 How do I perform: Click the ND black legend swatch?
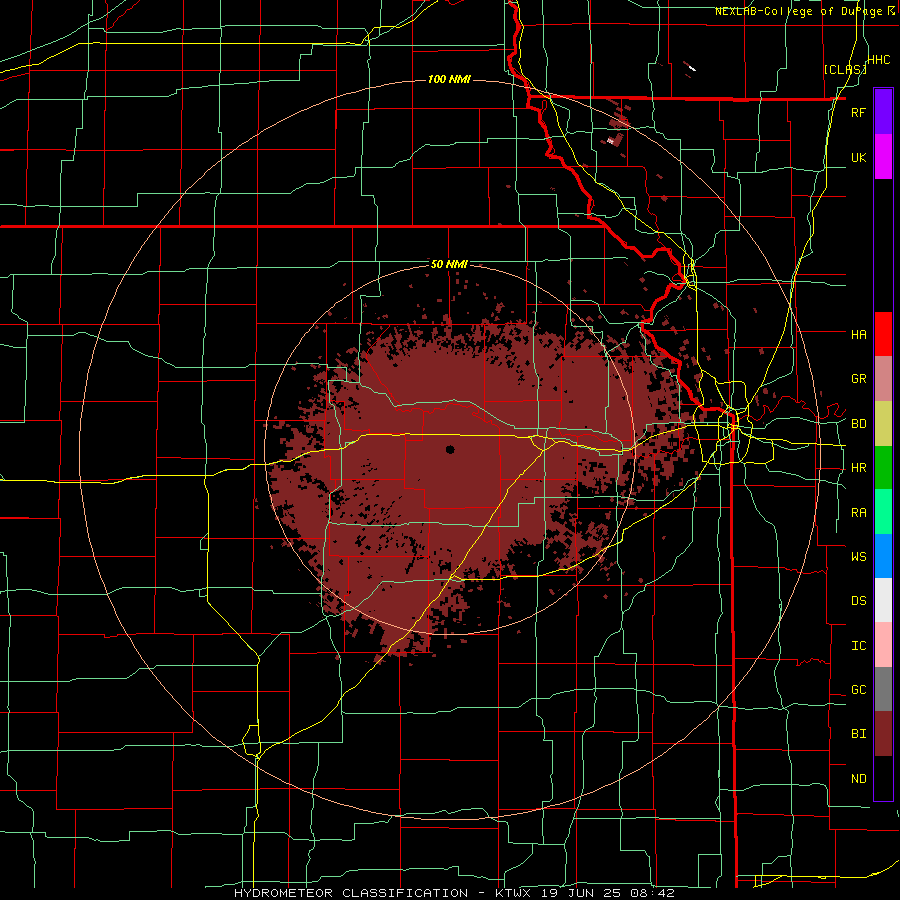(883, 778)
